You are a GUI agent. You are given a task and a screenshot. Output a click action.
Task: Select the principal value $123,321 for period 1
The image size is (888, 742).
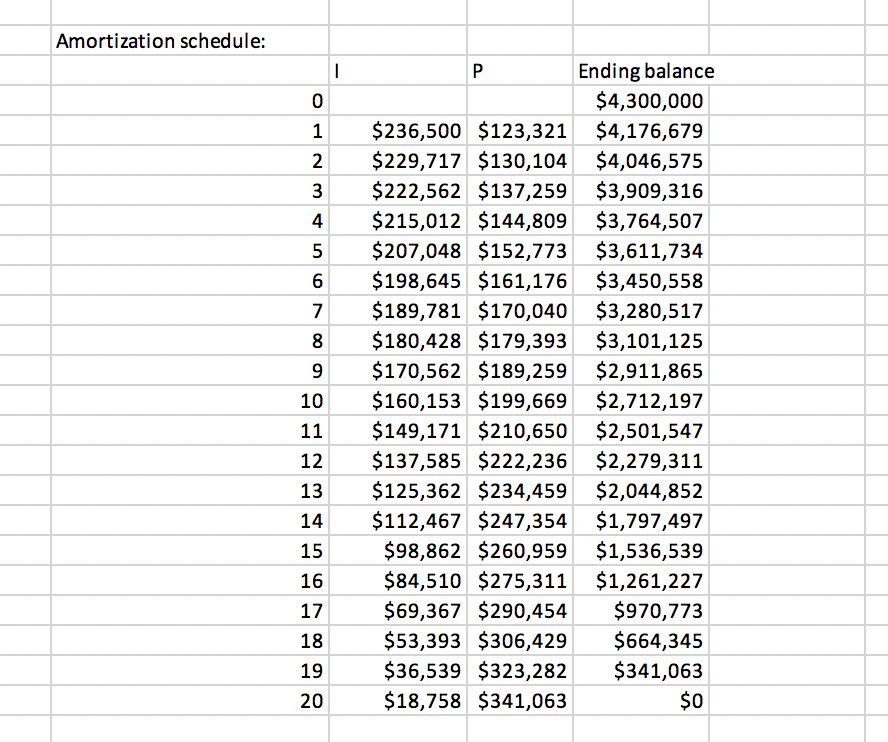tap(521, 131)
